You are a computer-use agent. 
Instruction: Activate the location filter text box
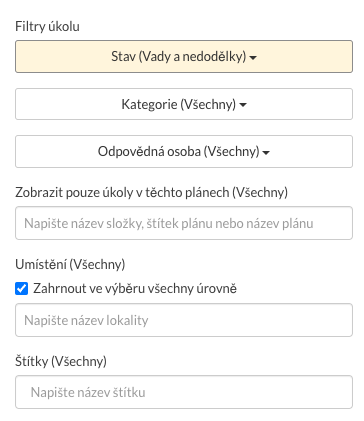click(184, 320)
